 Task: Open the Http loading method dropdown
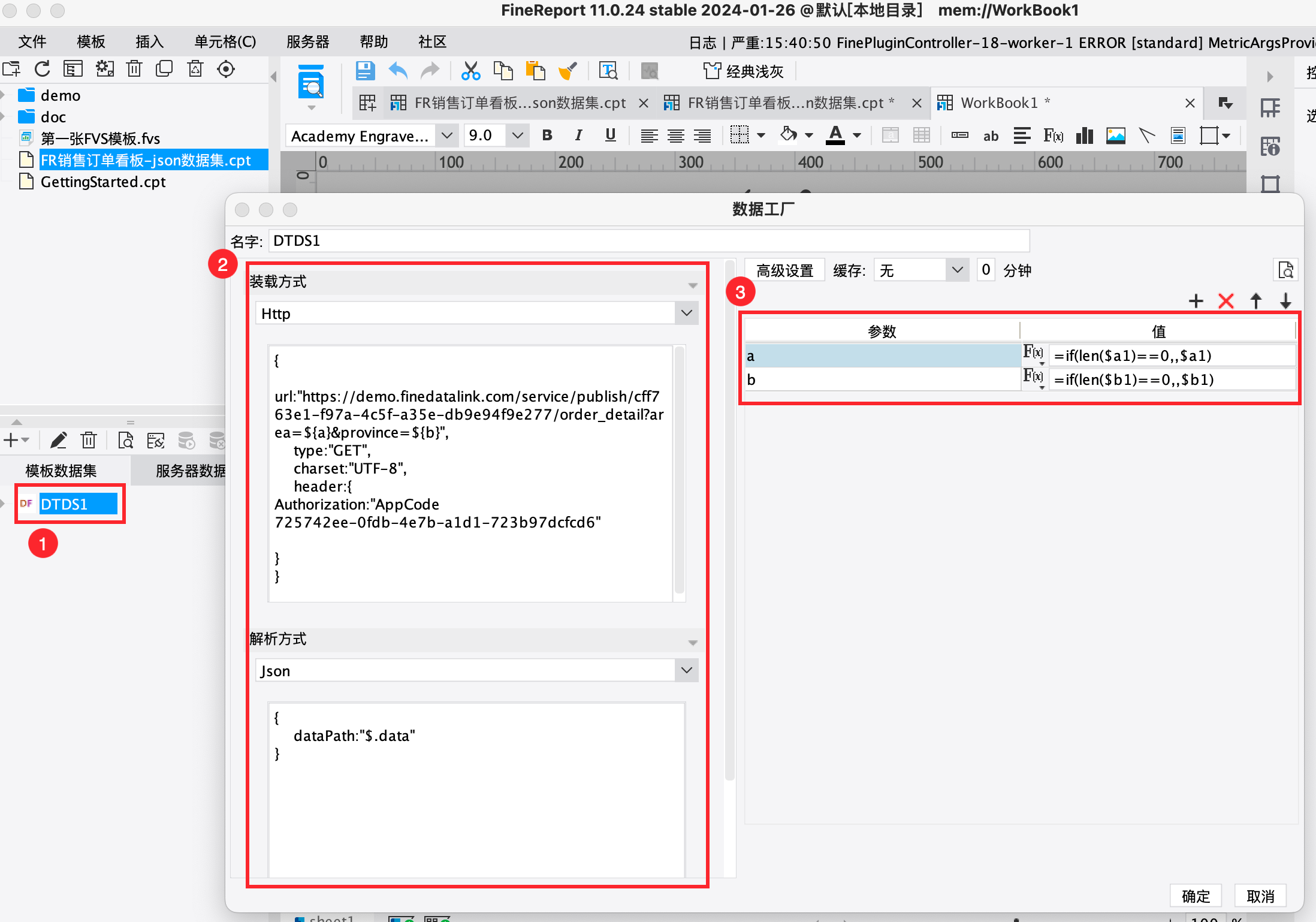(686, 314)
